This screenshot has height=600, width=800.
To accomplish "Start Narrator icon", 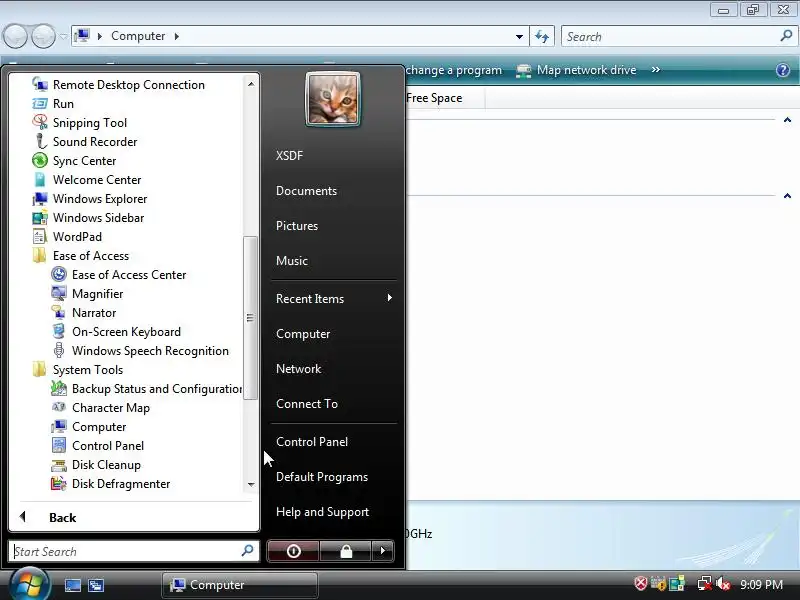I will (x=59, y=312).
